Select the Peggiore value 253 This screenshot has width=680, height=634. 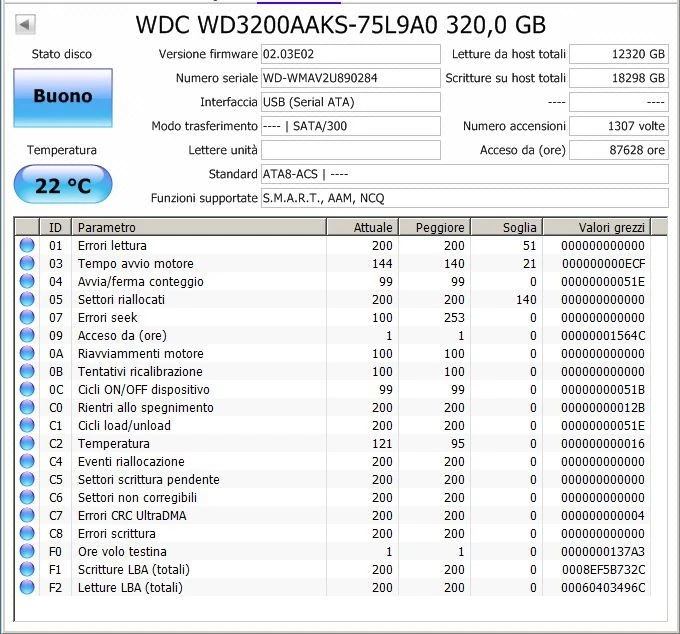454,317
